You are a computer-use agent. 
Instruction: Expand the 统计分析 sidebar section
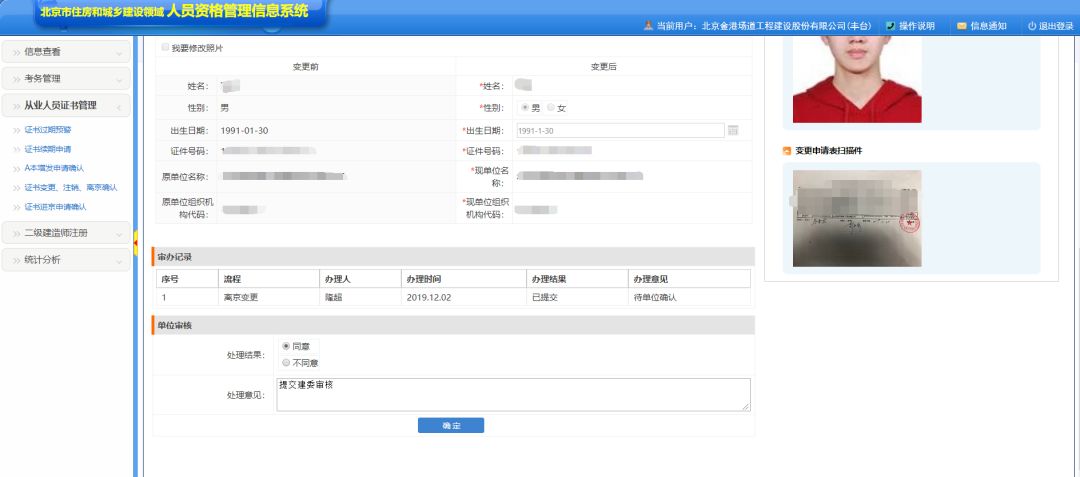66,259
